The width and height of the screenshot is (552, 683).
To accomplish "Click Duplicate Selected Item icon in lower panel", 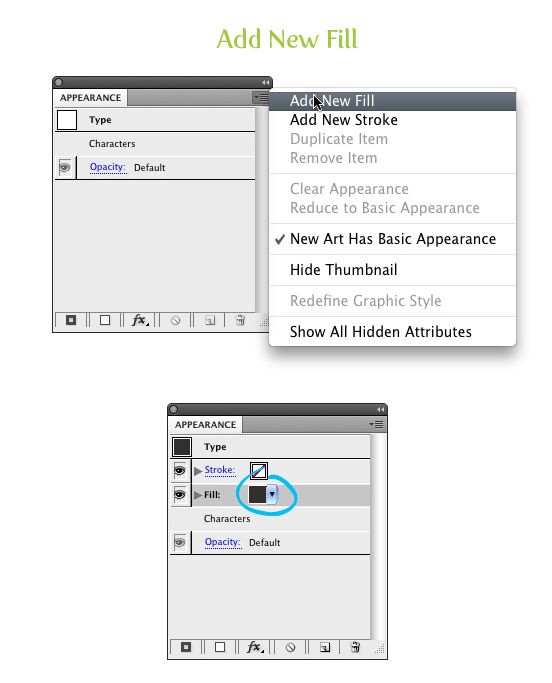I will [x=325, y=647].
